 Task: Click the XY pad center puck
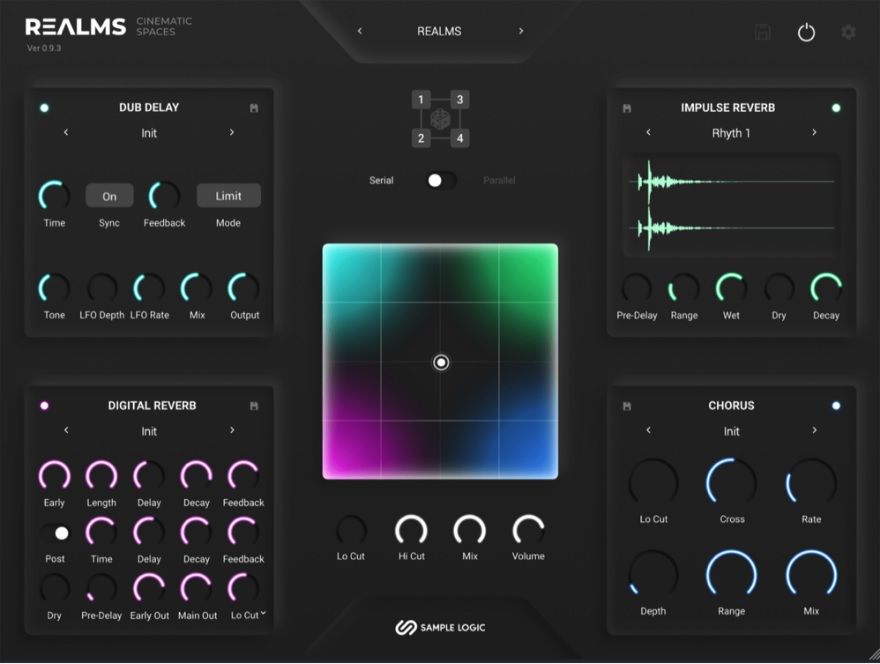pos(441,363)
